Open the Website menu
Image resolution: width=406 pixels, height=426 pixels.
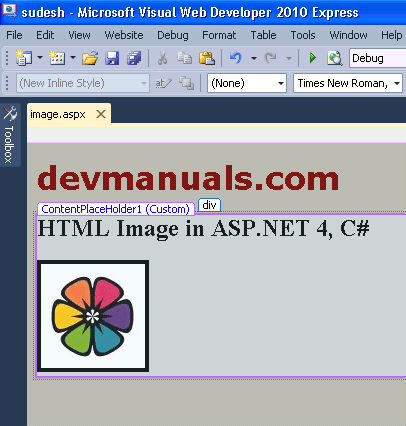[x=124, y=35]
